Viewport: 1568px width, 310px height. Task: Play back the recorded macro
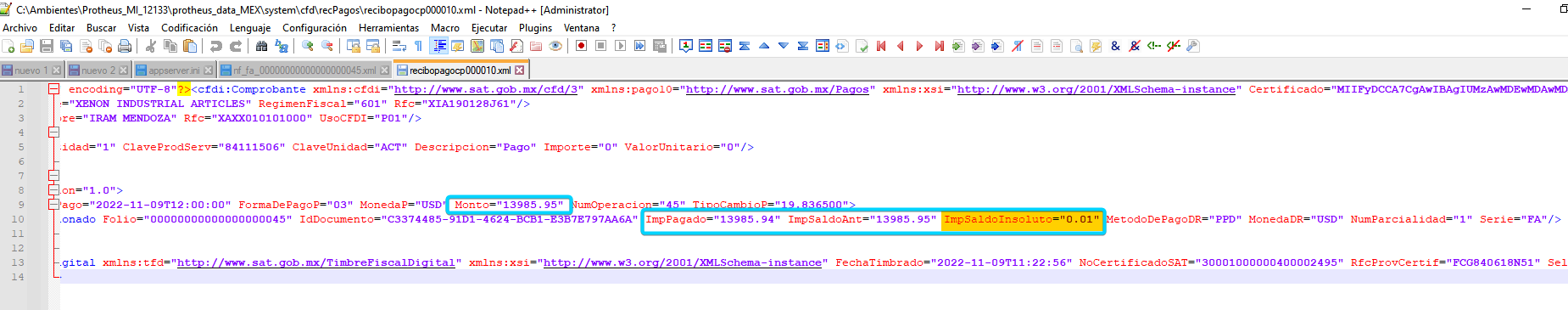[x=620, y=46]
